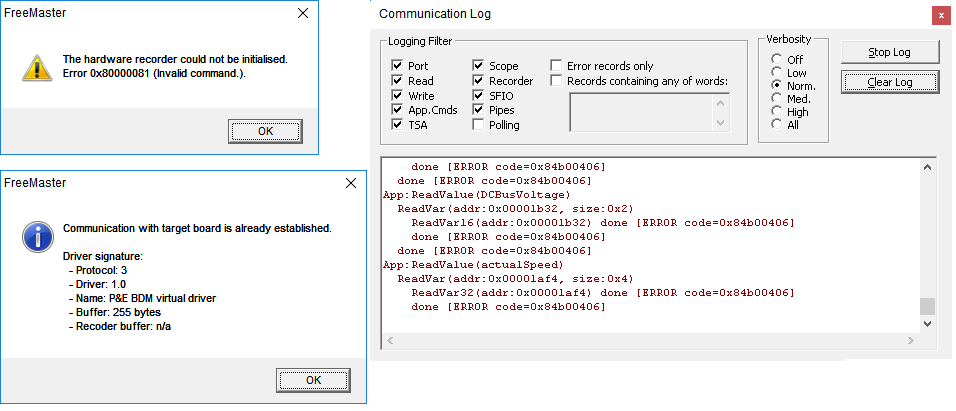The image size is (956, 411).
Task: Click OK in the hardware recorder error dialog
Action: tap(265, 131)
